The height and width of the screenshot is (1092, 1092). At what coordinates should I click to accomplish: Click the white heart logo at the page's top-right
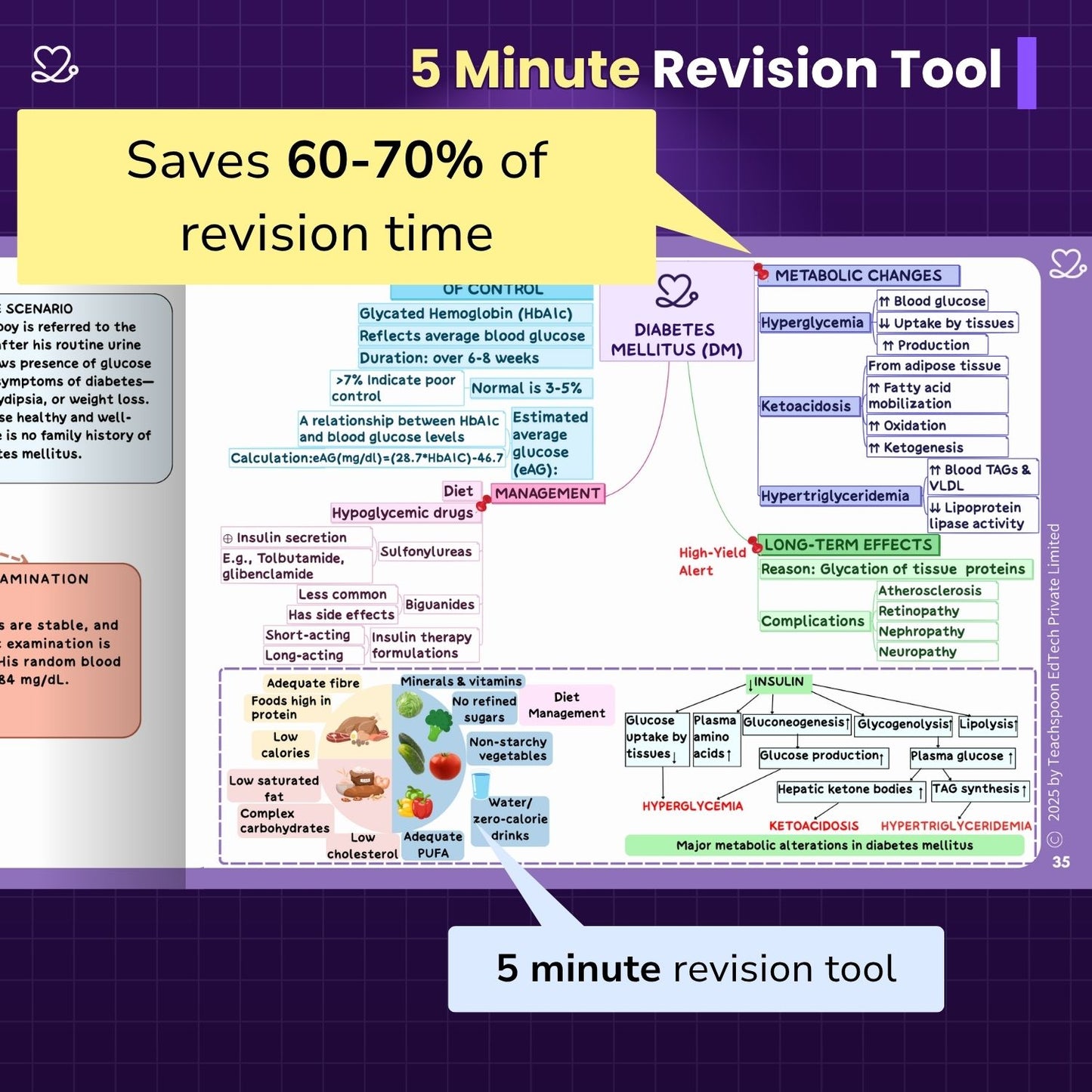[x=1067, y=264]
